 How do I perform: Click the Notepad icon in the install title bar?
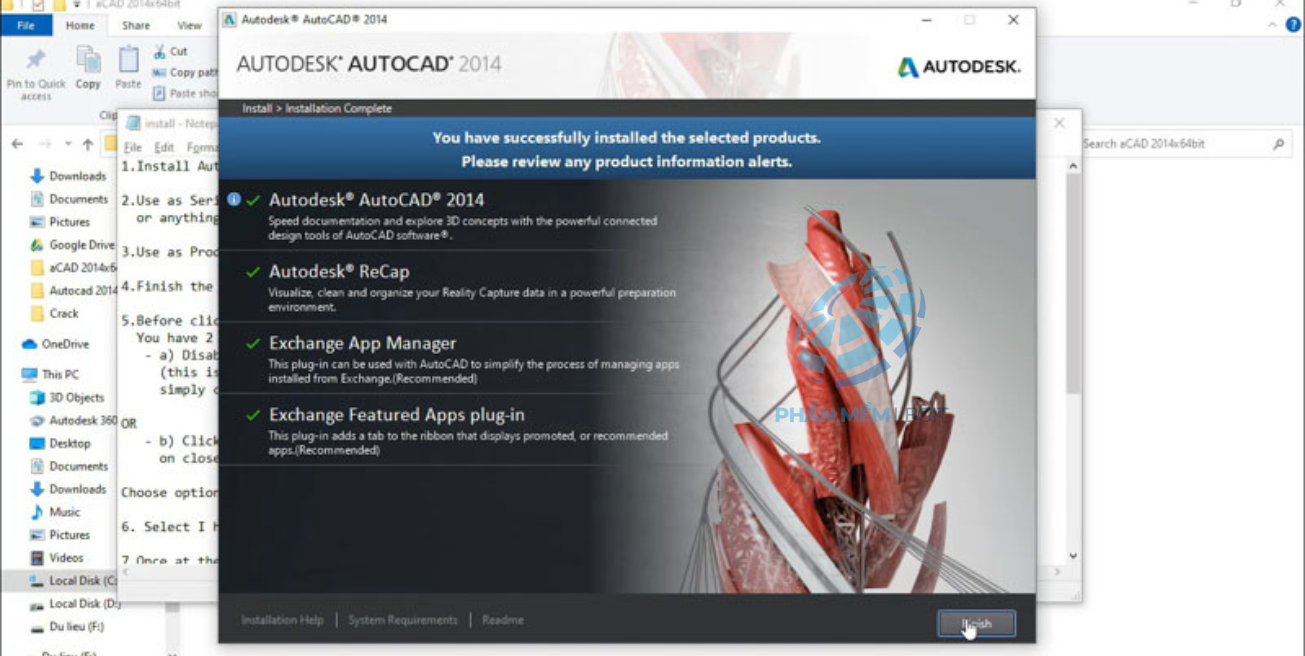[133, 123]
